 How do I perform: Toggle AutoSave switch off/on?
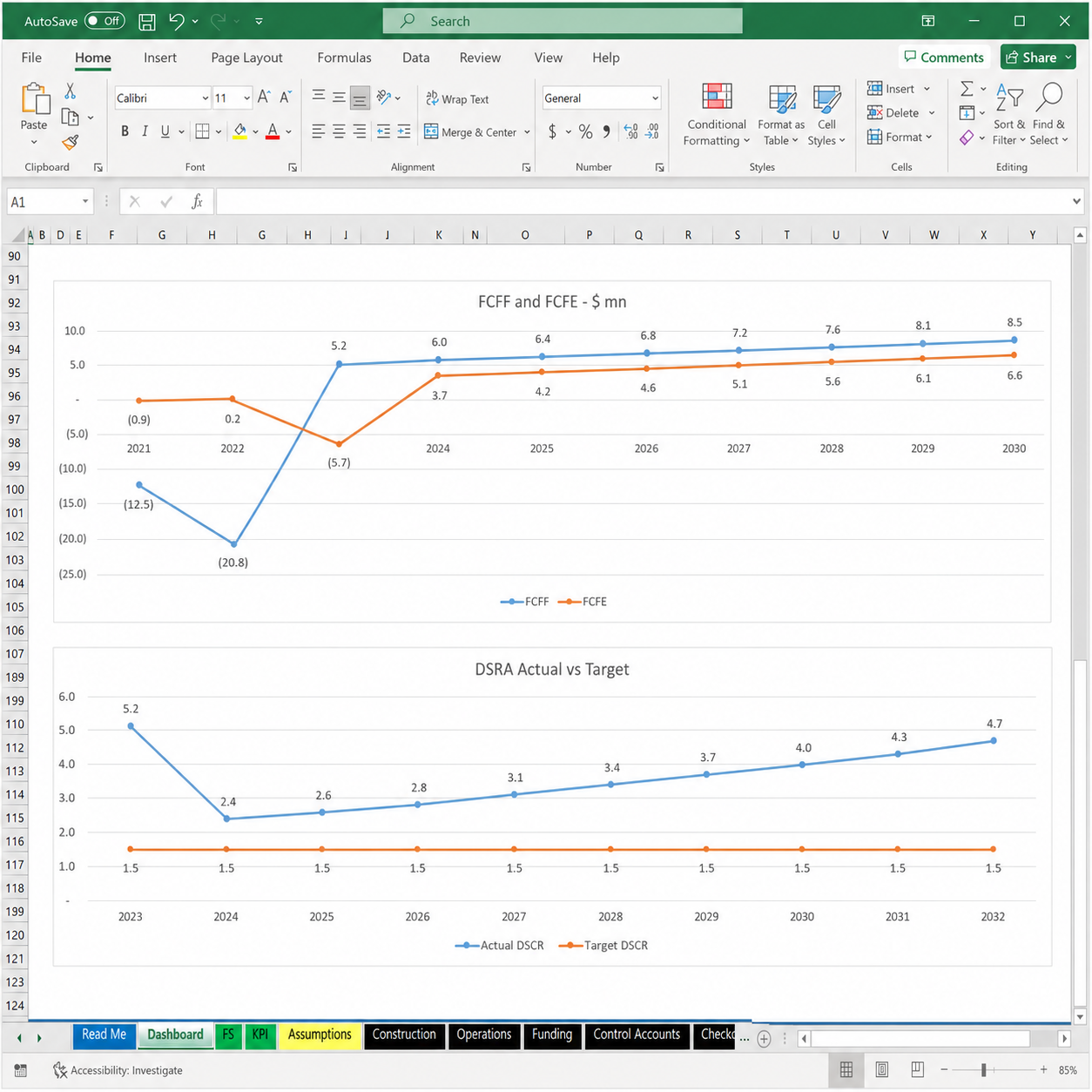104,21
